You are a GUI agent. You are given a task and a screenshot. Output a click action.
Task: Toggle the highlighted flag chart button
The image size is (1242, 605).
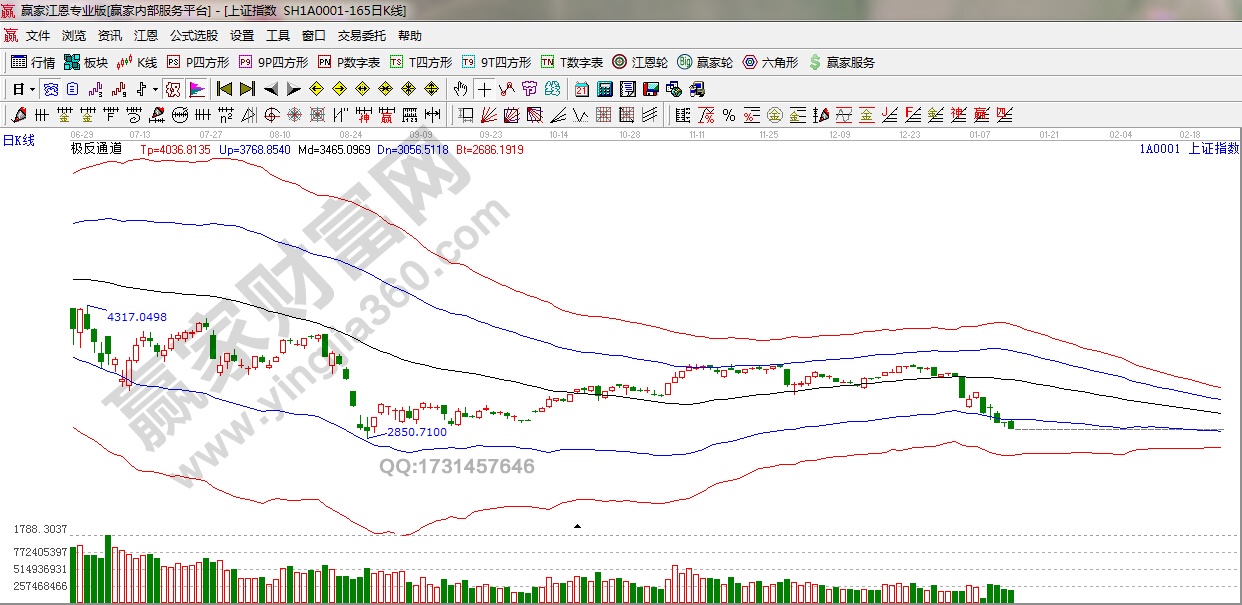(x=196, y=89)
